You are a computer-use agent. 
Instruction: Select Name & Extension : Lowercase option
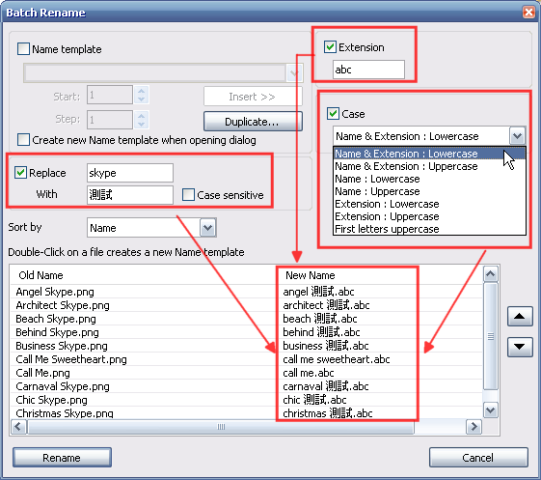click(429, 154)
